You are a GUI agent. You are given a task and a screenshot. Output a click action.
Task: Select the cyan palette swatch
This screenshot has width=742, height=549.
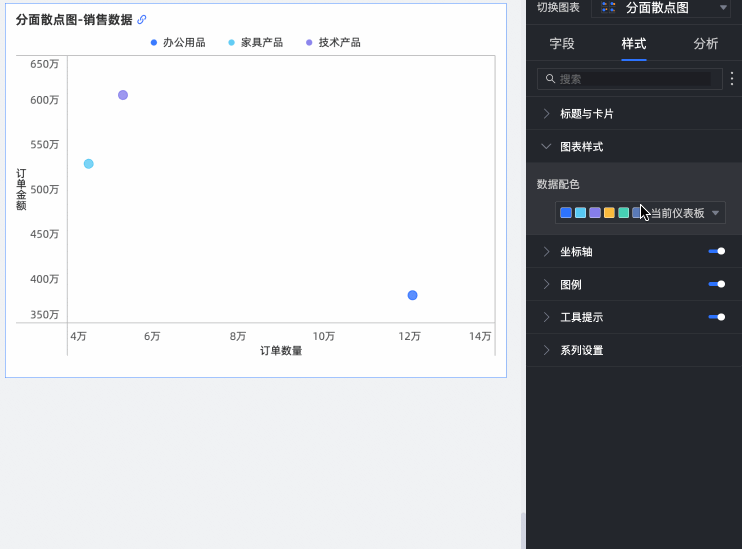click(580, 213)
